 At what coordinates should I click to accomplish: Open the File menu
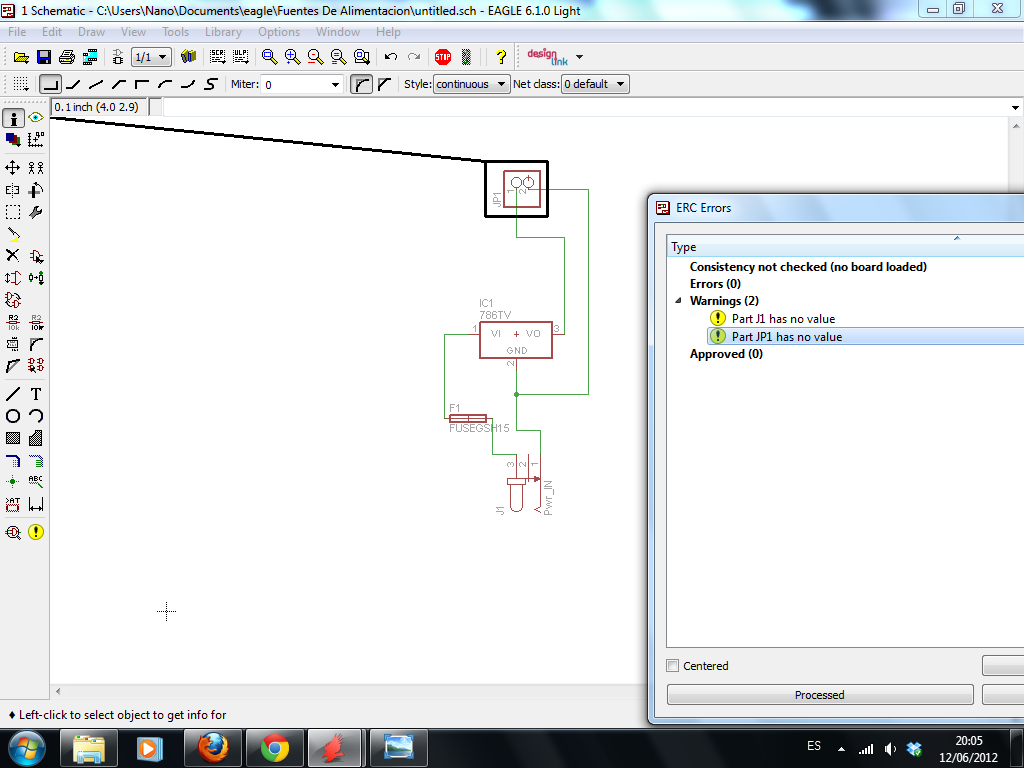(x=17, y=32)
